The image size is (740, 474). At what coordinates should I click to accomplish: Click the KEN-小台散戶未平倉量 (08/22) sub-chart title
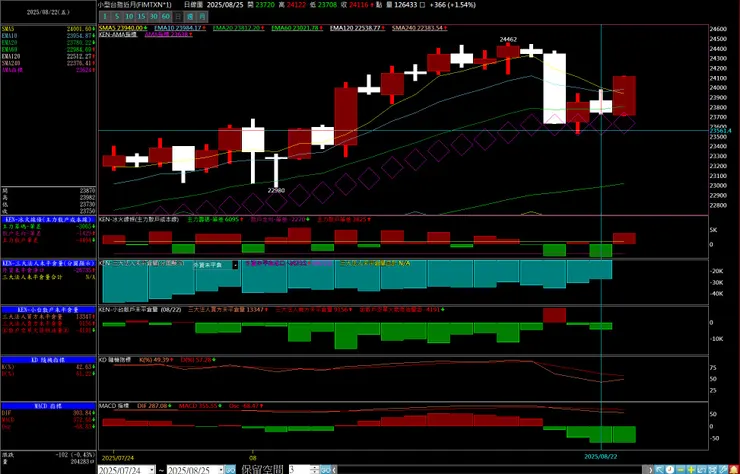141,310
